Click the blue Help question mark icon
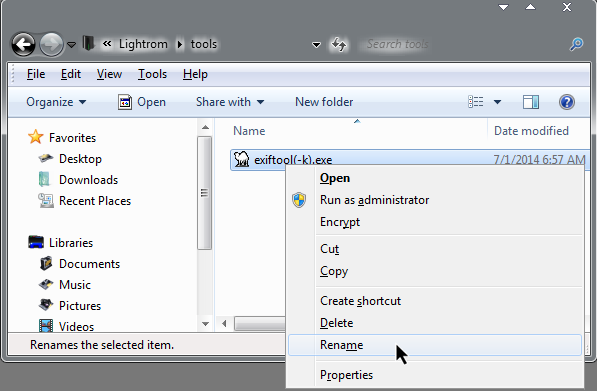Screen dimensions: 597x391 [567, 102]
